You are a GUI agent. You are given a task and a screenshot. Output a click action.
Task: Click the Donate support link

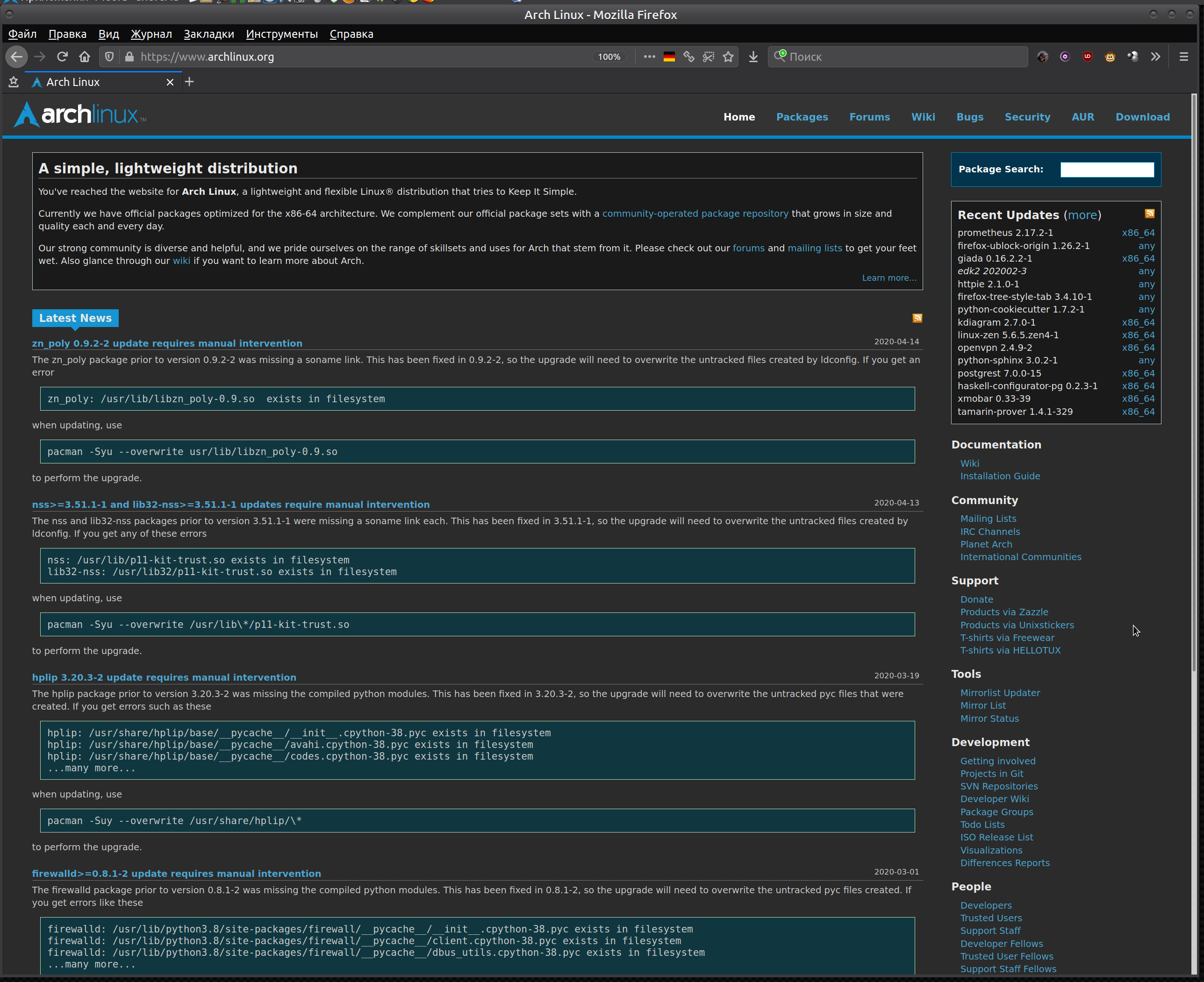coord(976,599)
